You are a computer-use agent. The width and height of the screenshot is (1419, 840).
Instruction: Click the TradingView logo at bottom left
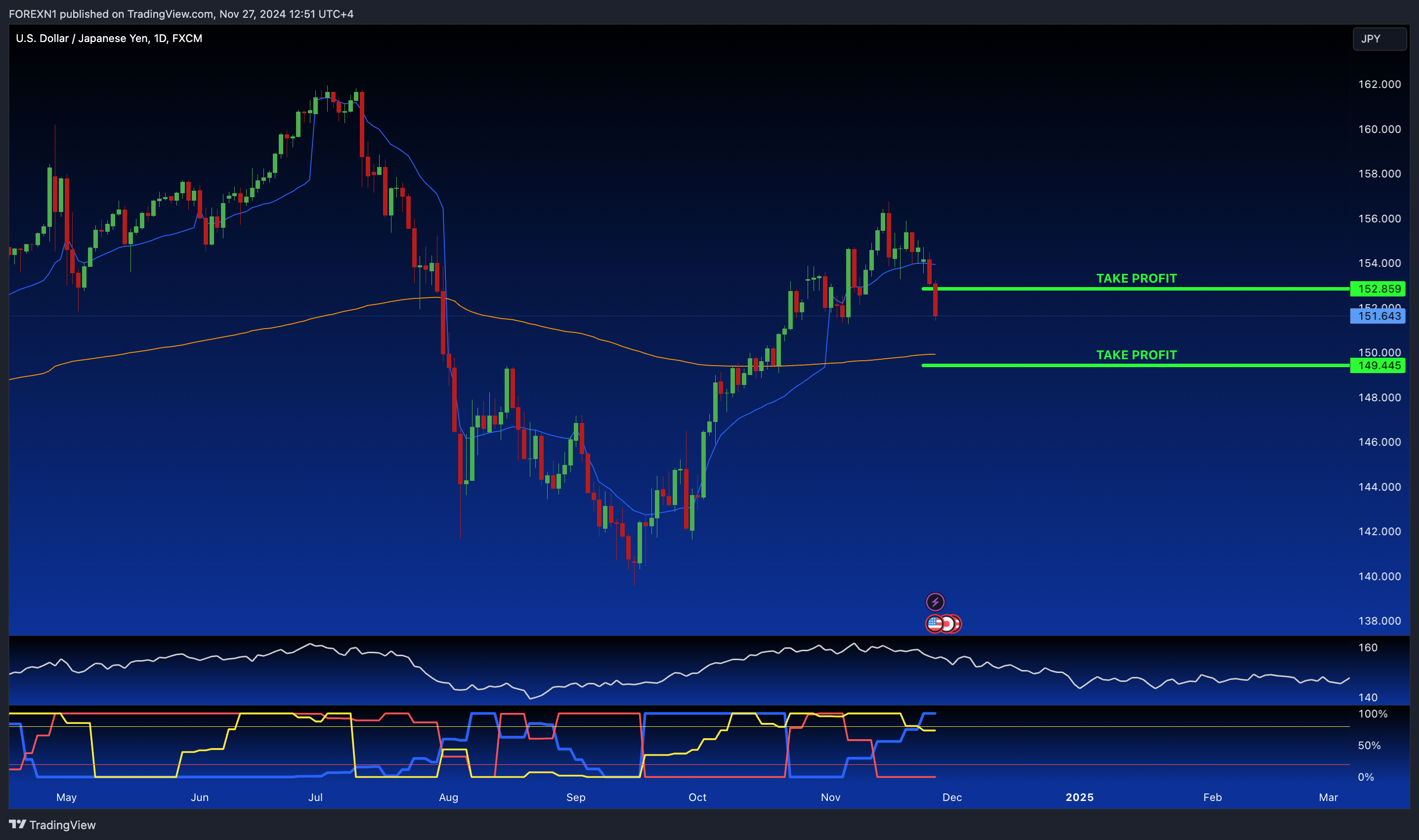(x=52, y=824)
